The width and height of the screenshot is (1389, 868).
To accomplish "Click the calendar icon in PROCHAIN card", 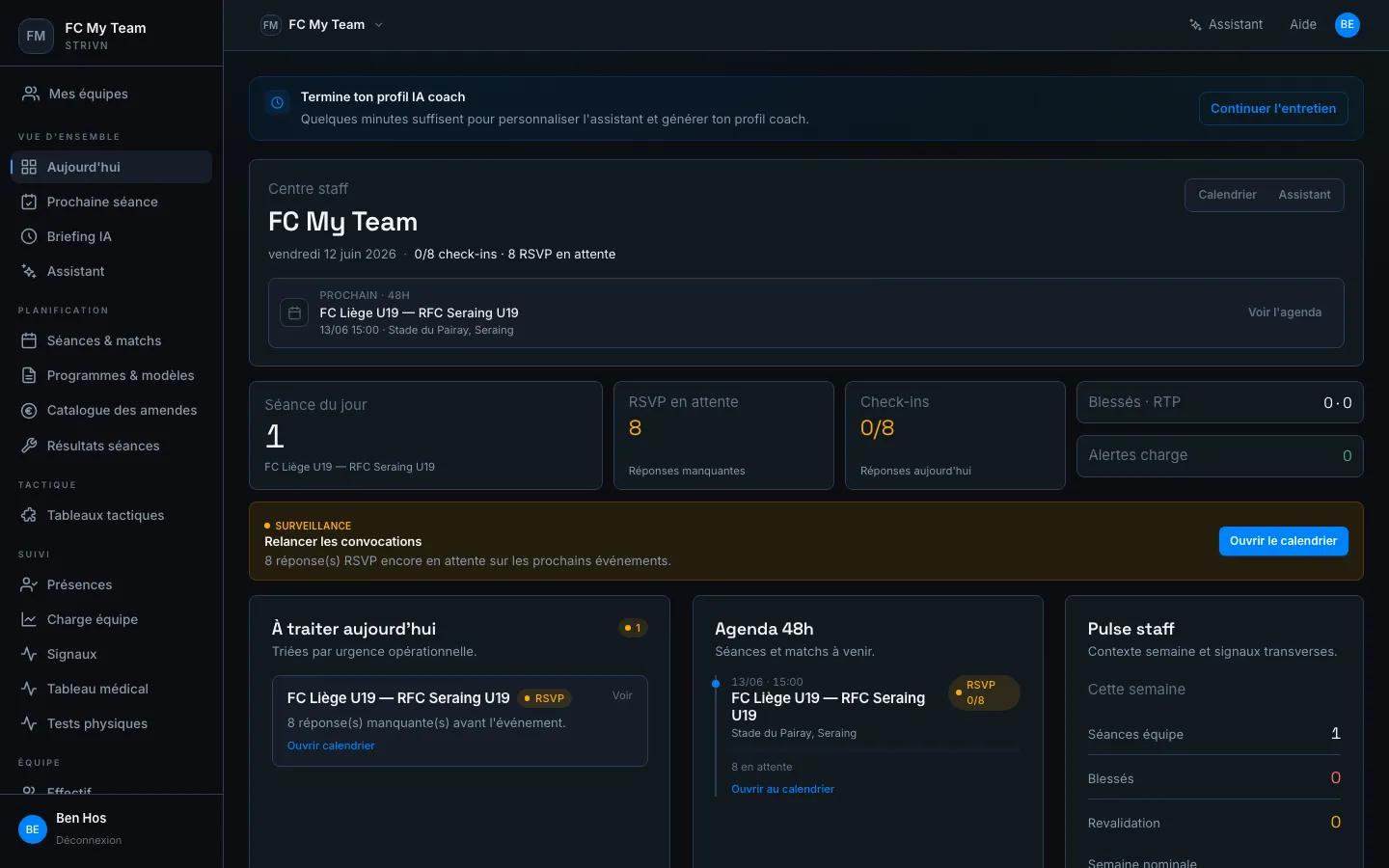I will [294, 312].
